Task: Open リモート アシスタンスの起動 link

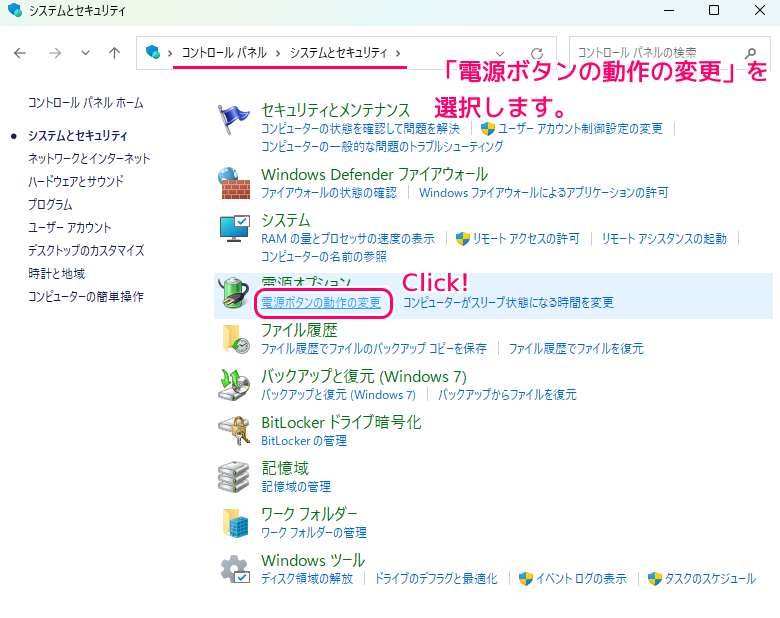Action: (664, 239)
